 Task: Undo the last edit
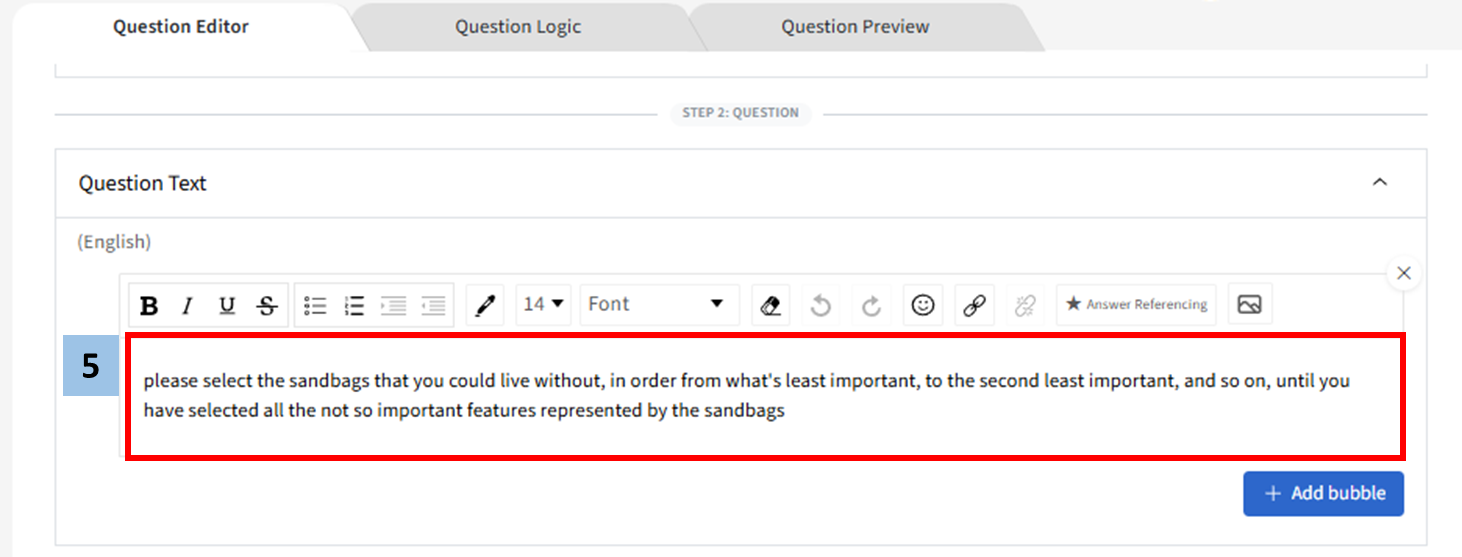[821, 305]
